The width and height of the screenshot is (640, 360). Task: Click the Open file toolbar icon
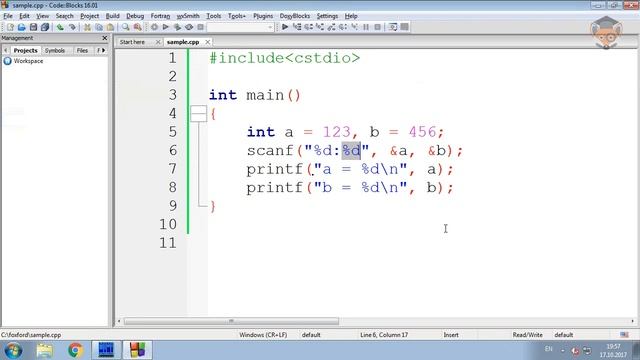22,27
